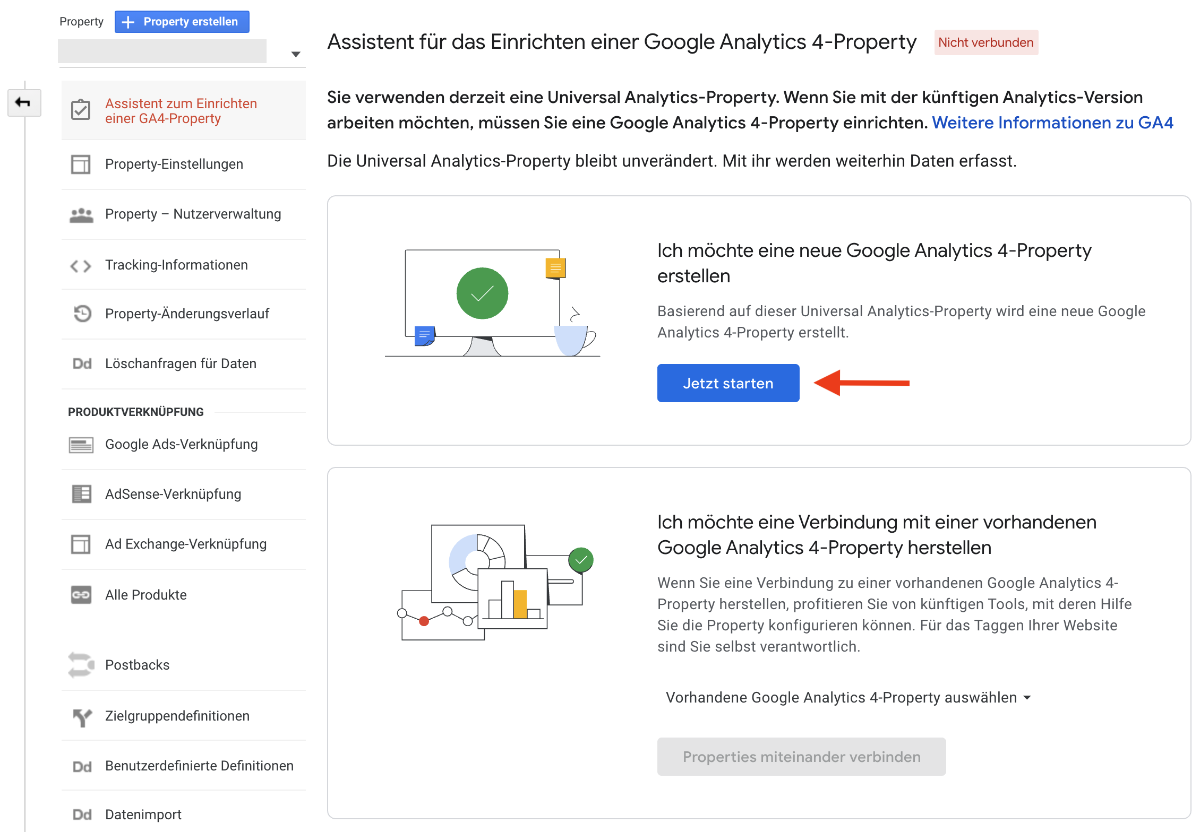
Task: Click the Property erstellen button
Action: pos(182,22)
